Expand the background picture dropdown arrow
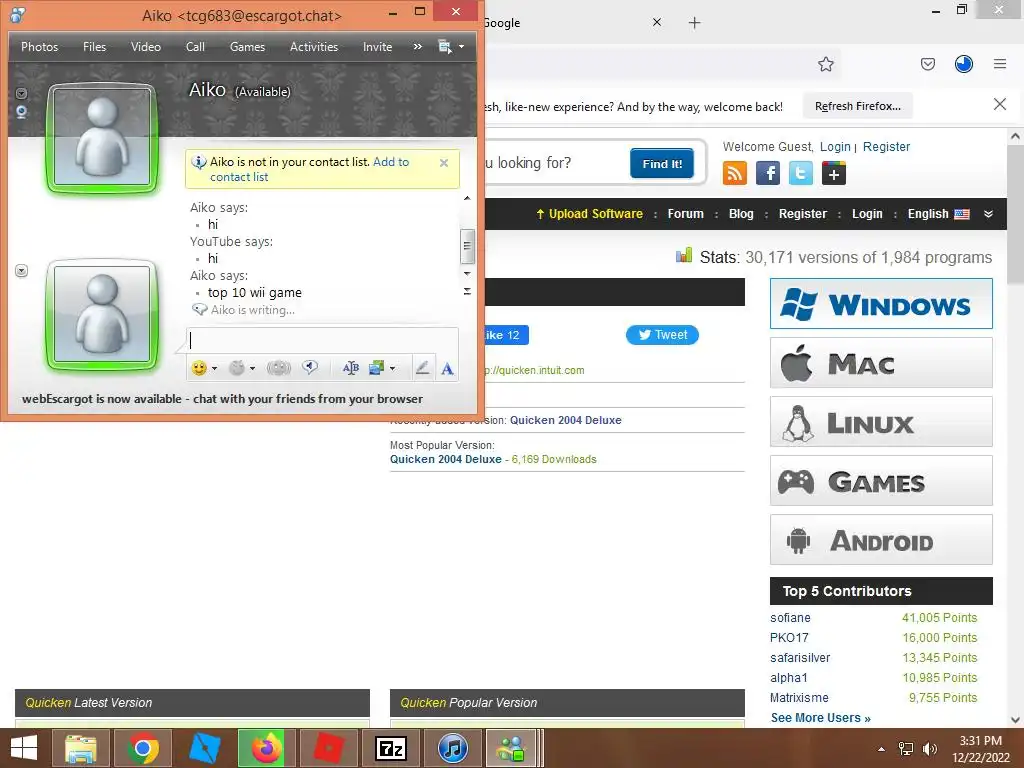 392,368
